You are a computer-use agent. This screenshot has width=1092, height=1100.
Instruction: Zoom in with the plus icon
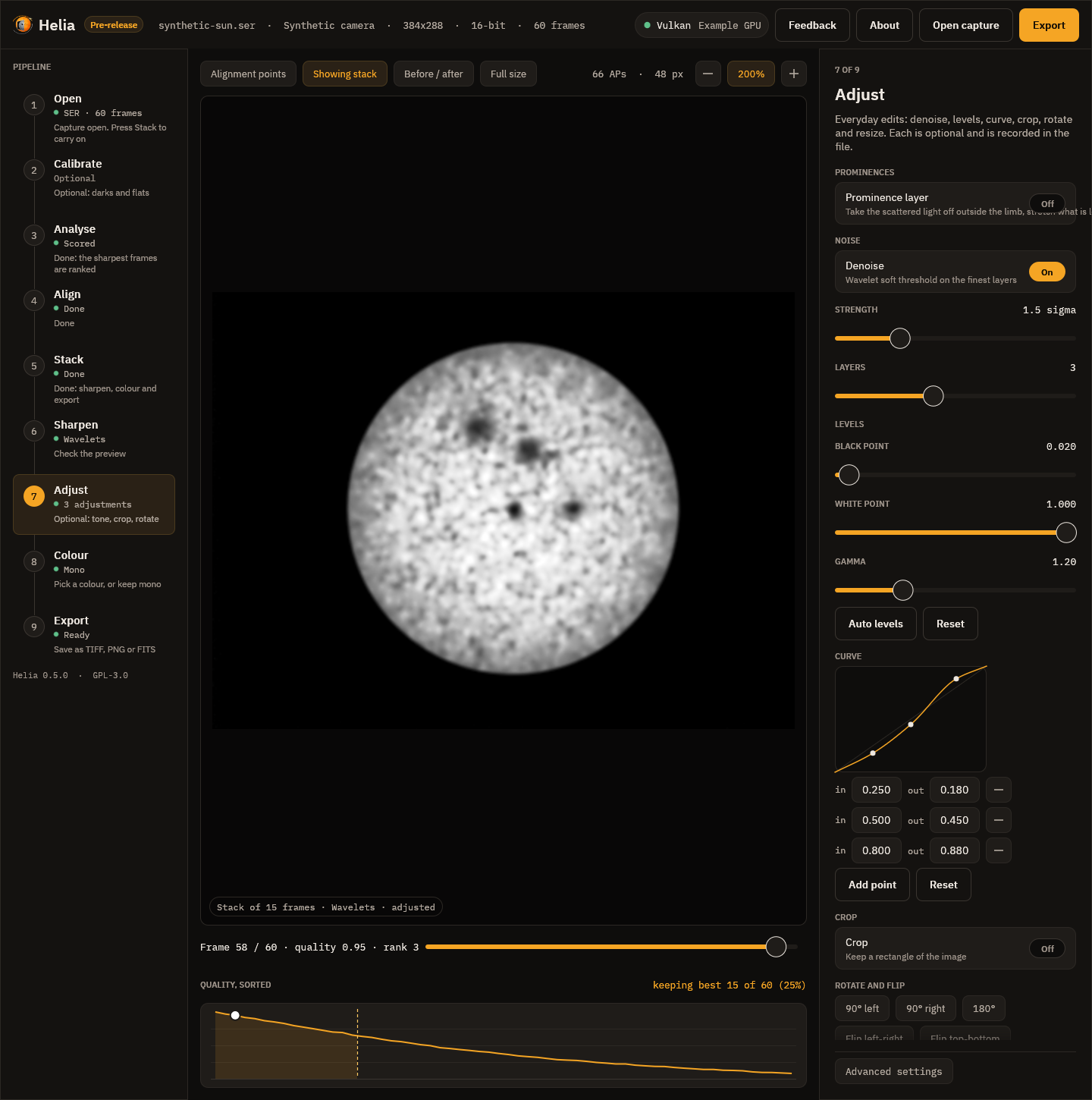(793, 74)
